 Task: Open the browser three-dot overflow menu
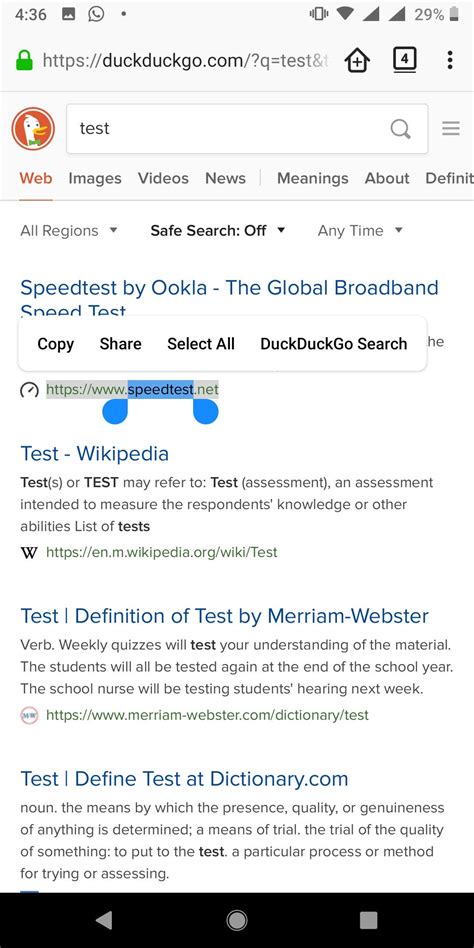coord(450,60)
